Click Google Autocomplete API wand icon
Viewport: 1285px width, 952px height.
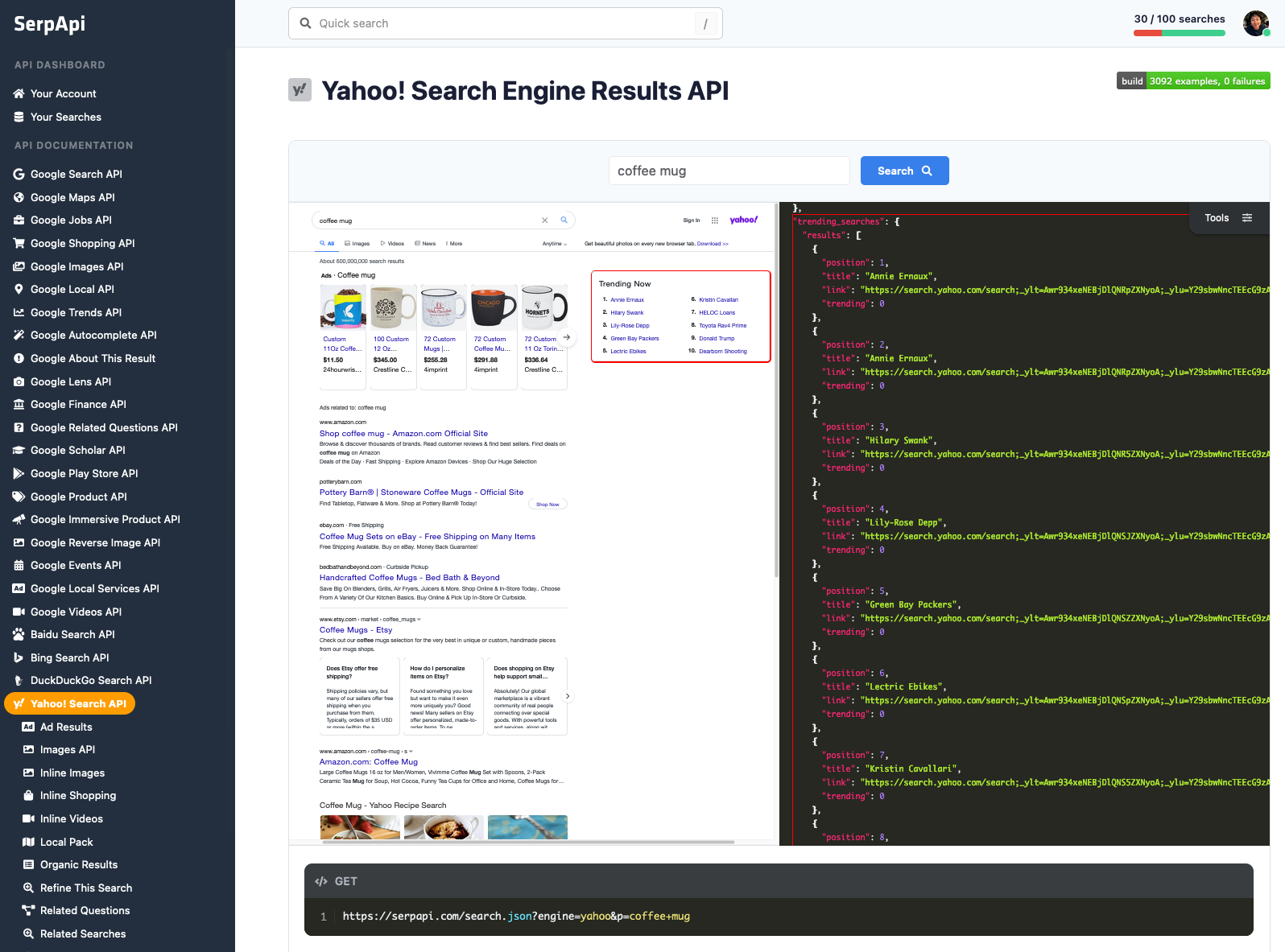tap(19, 335)
